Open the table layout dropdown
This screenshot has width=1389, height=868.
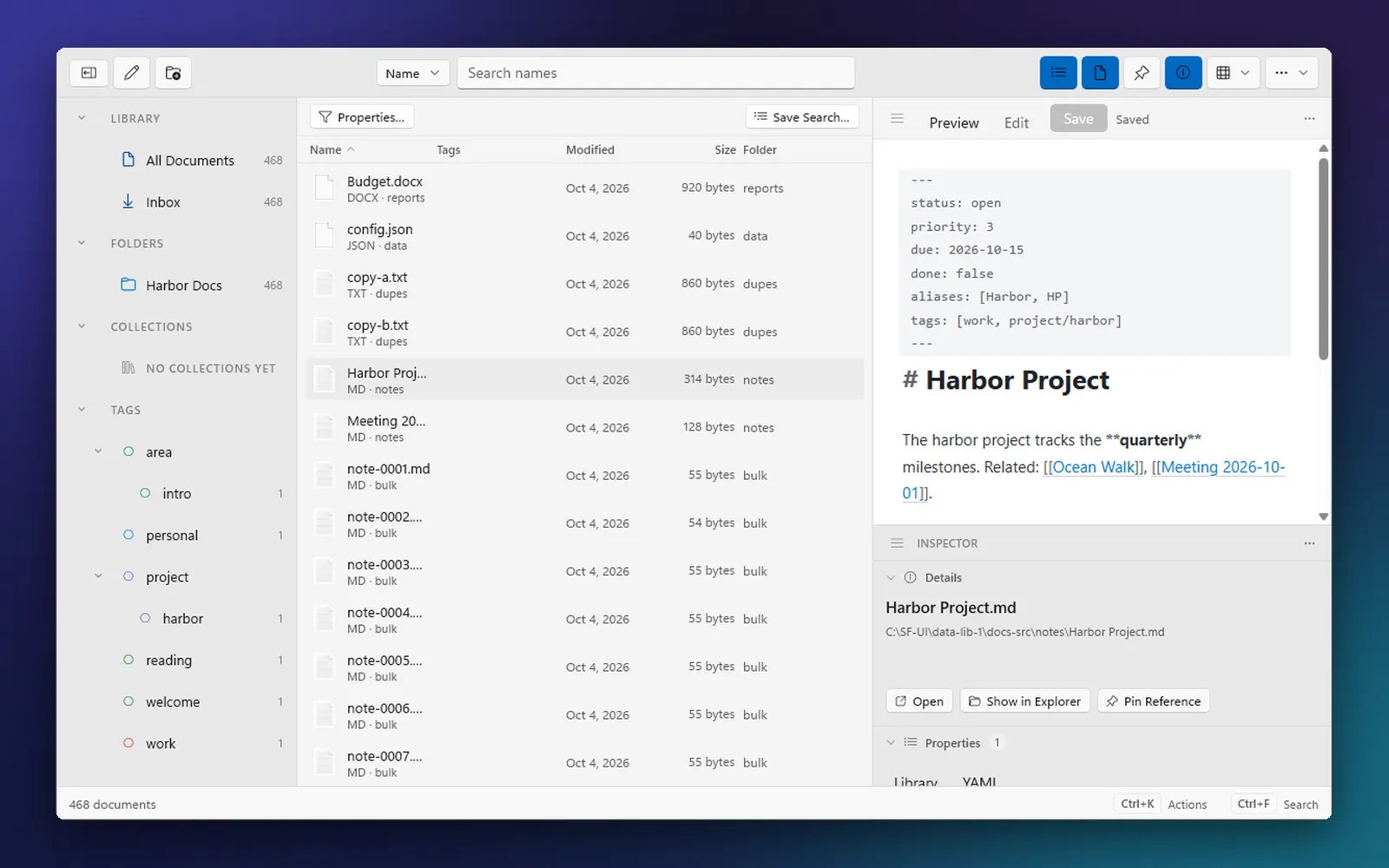tap(1233, 73)
